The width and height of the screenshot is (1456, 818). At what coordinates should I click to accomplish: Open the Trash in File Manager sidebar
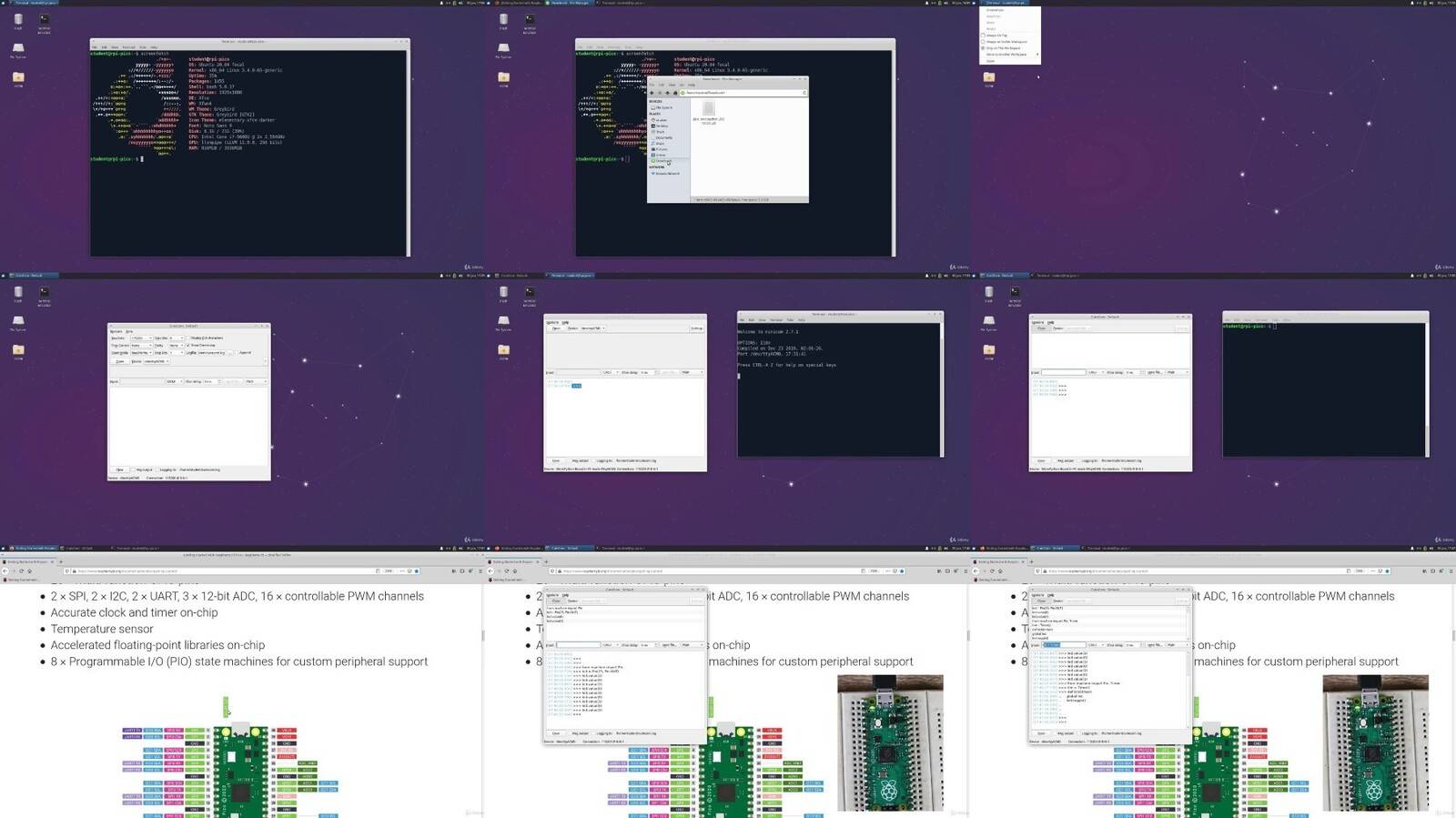[x=660, y=132]
